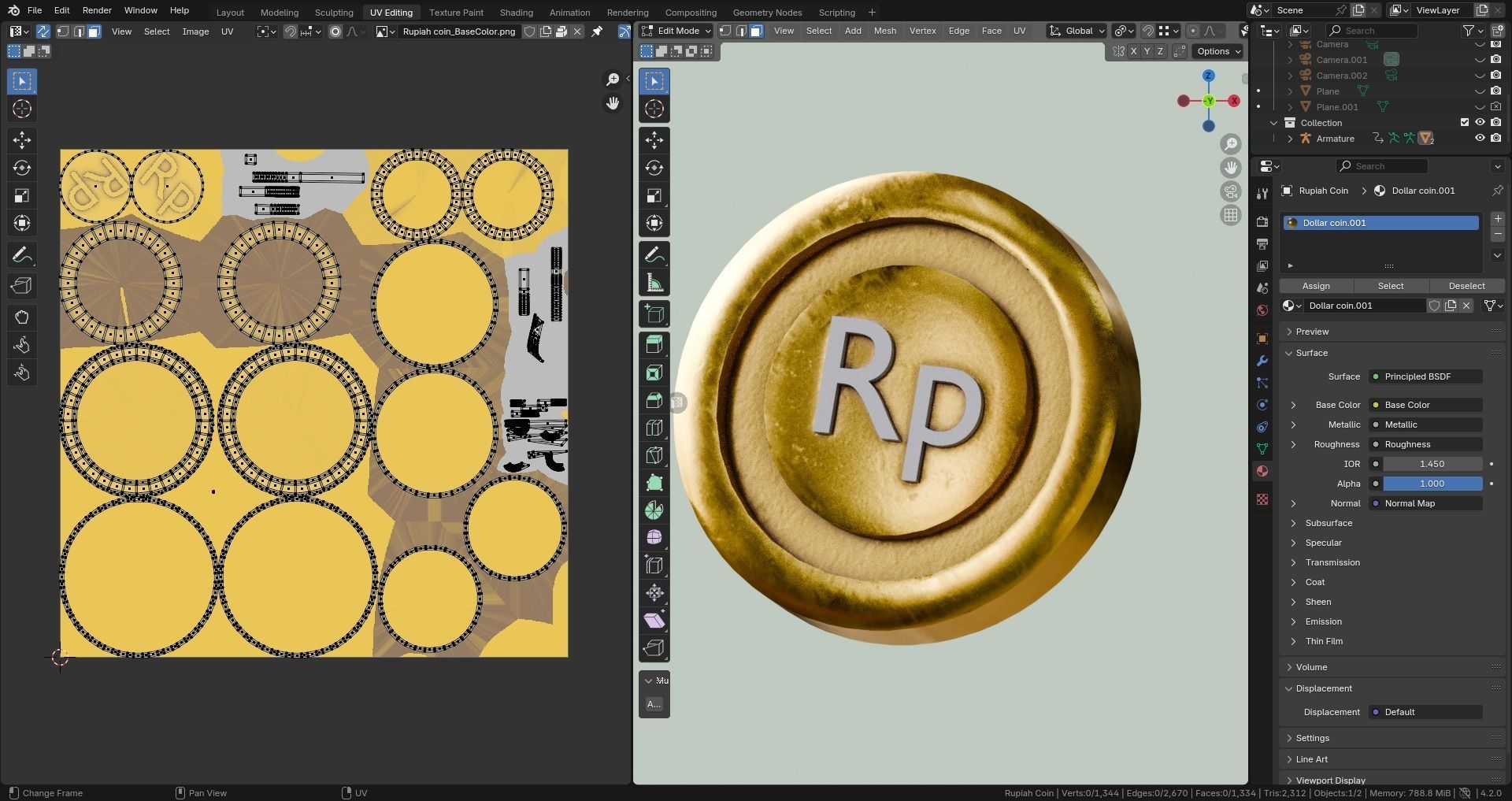Unlink the Rupiah coin_BaseColor.png image
1512x801 pixels.
(x=577, y=32)
